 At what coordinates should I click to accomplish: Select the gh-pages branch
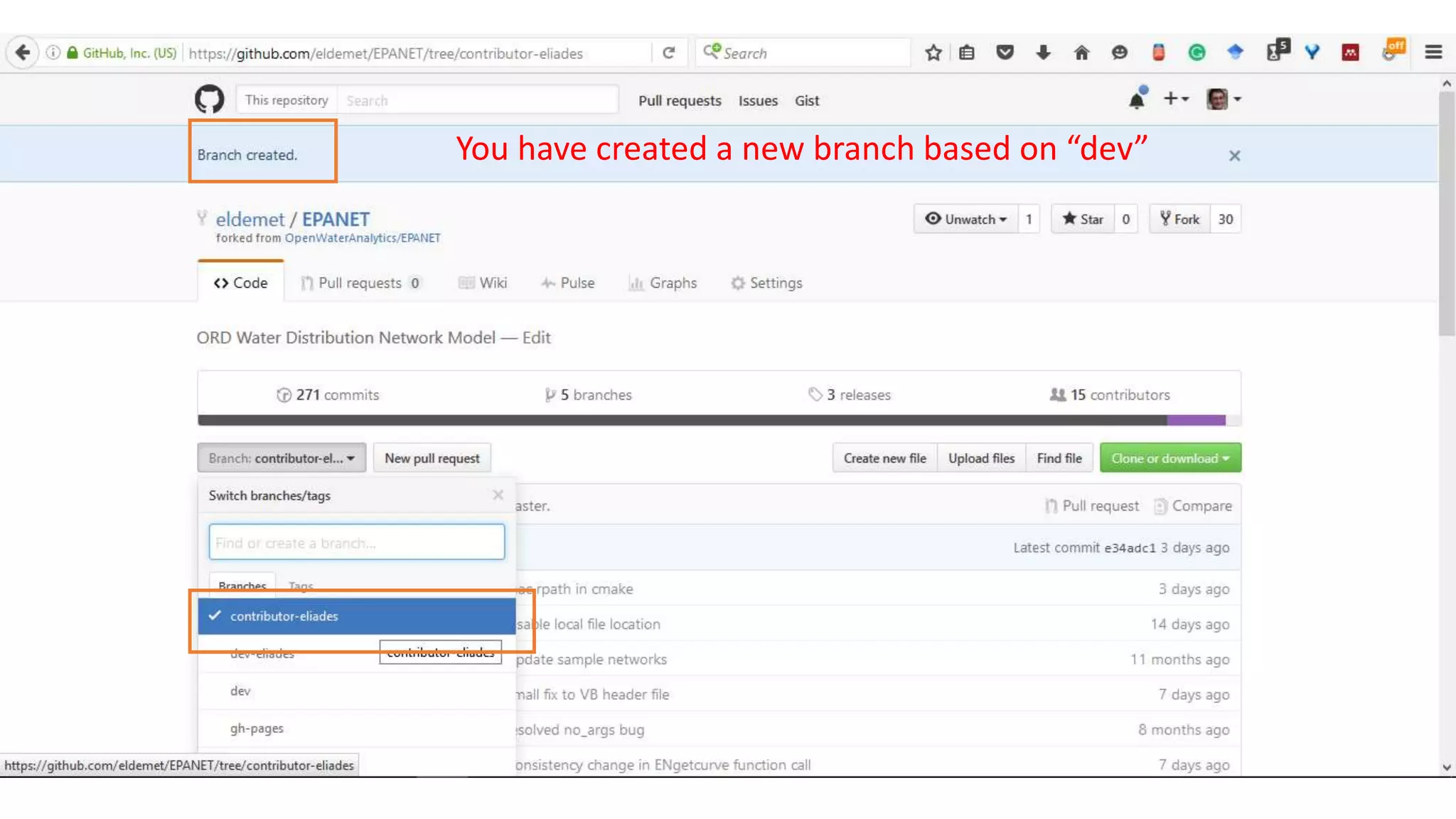coord(357,728)
